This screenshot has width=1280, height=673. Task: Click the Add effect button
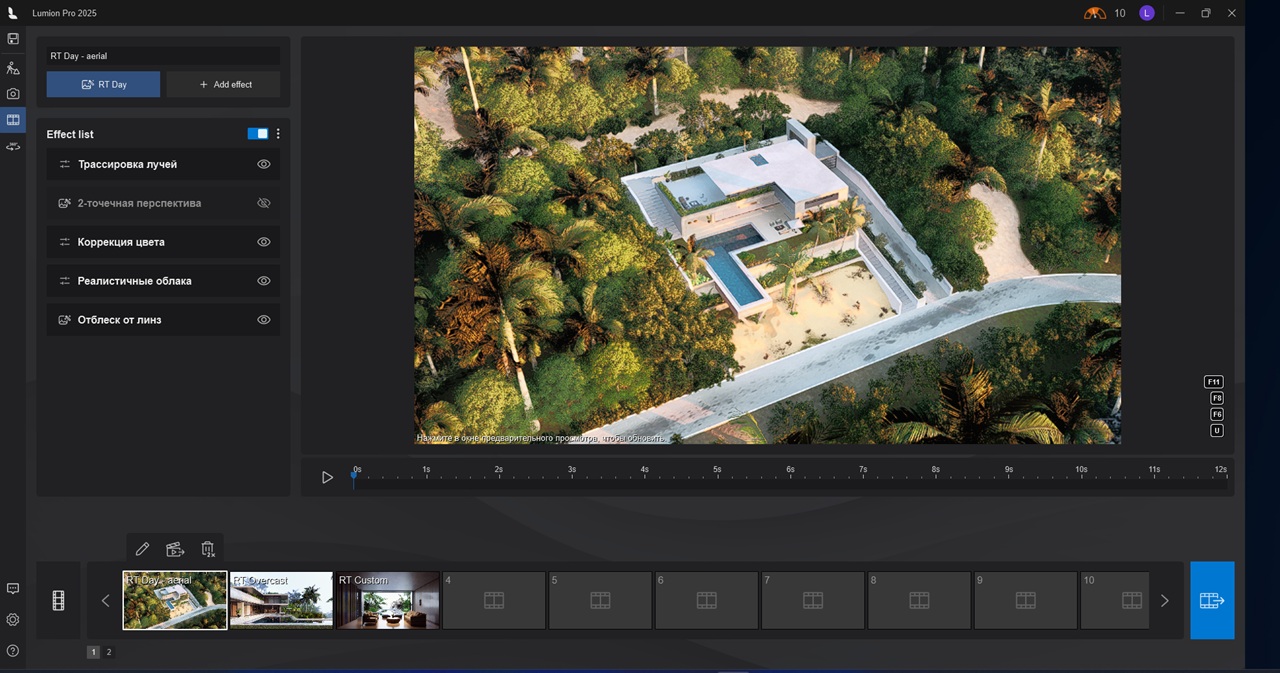click(x=224, y=85)
